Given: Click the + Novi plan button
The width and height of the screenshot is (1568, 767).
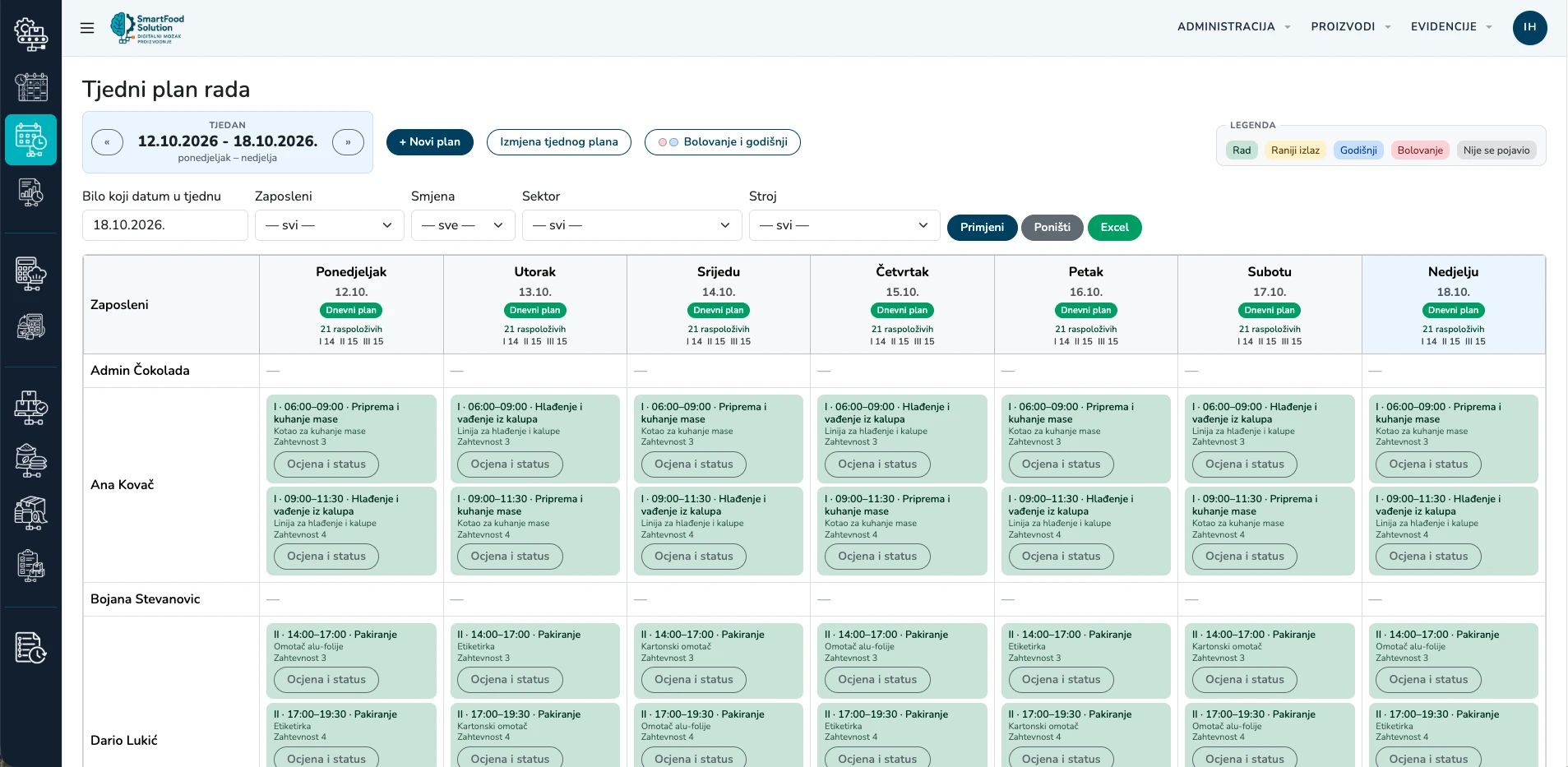Looking at the screenshot, I should coord(430,142).
